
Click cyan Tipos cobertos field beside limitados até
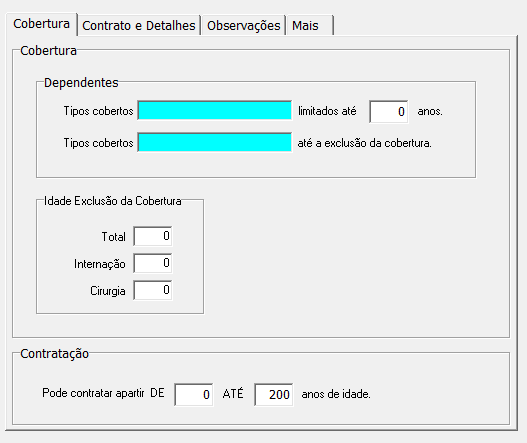(x=214, y=110)
